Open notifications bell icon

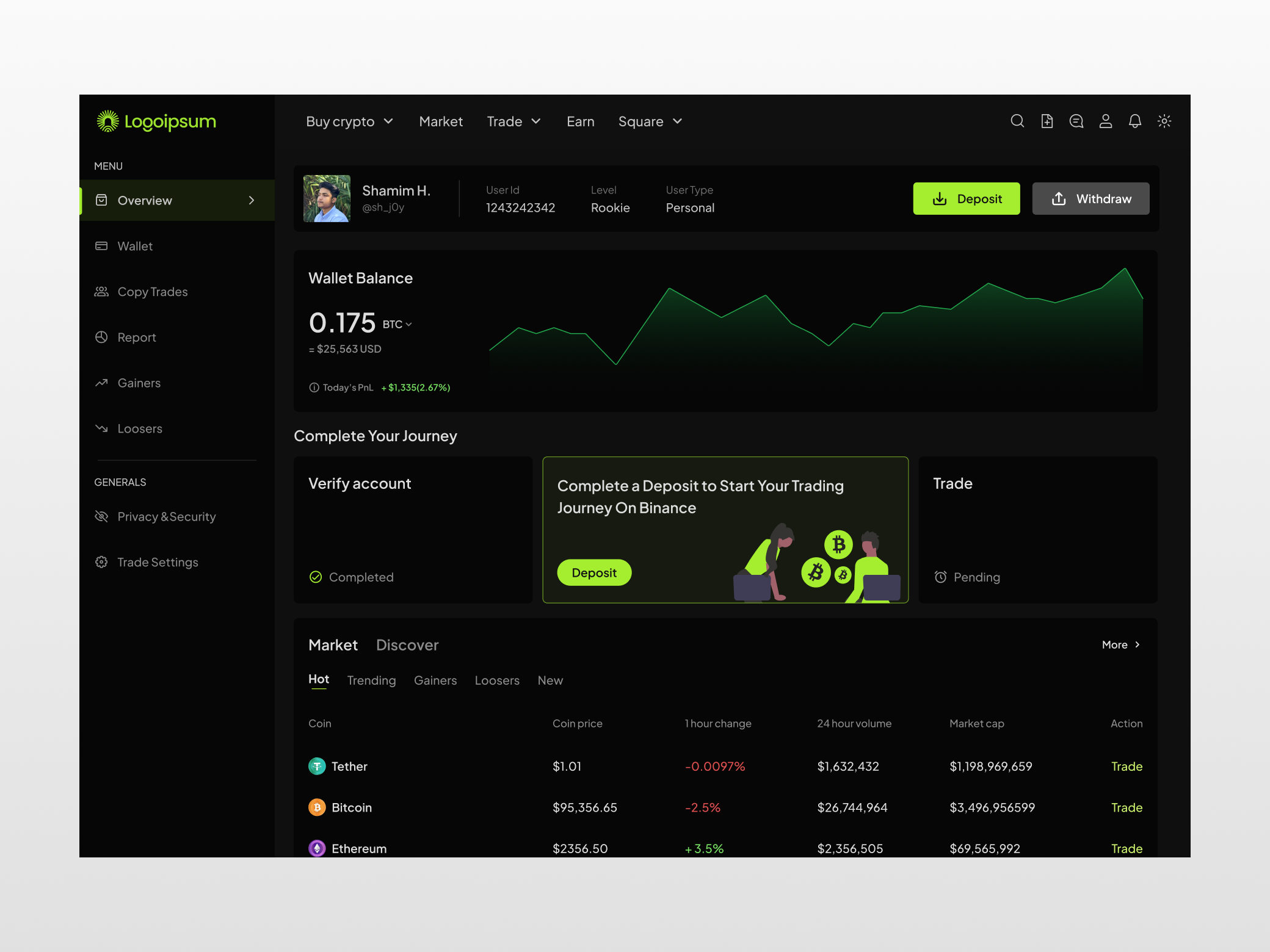coord(1135,121)
